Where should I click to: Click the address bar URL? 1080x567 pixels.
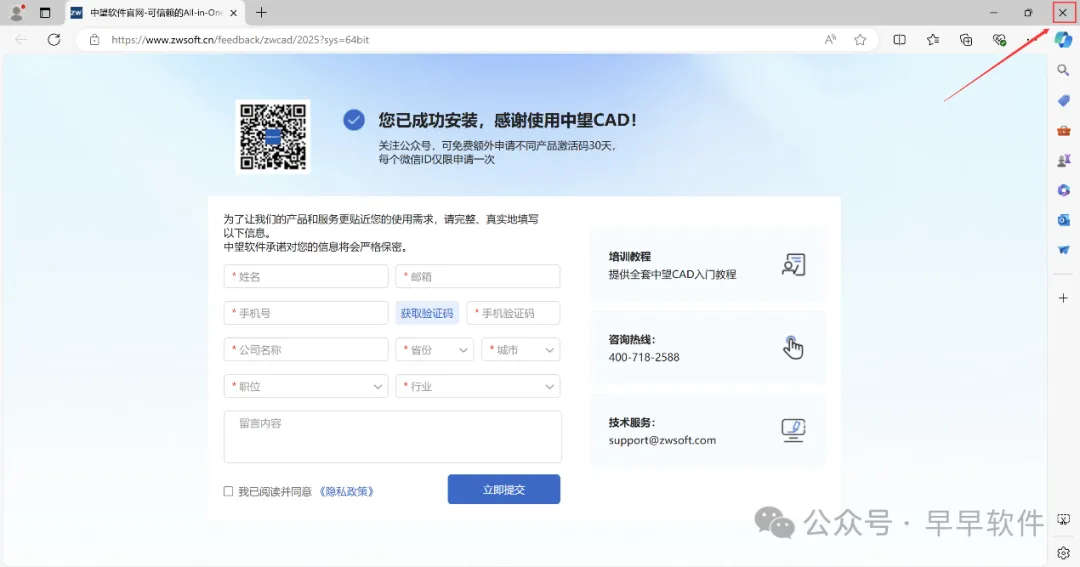[240, 40]
